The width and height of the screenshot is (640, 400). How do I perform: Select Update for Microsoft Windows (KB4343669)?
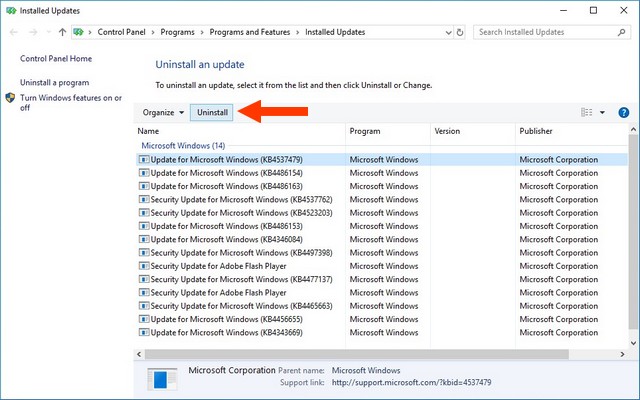click(x=382, y=332)
